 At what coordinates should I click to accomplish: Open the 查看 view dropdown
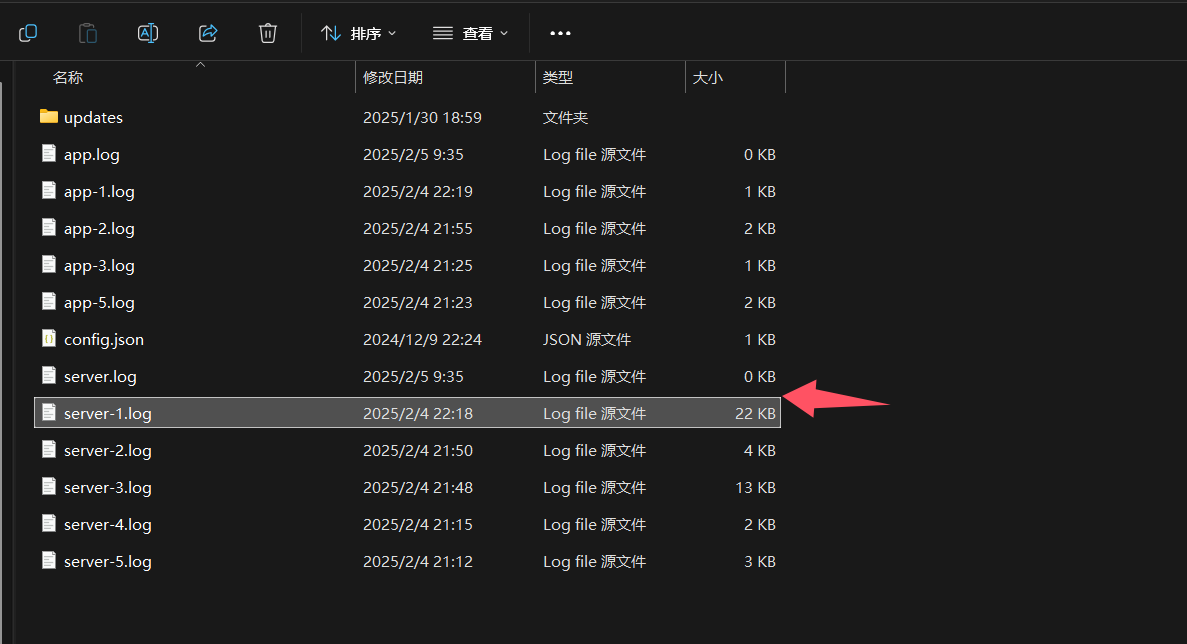[470, 33]
